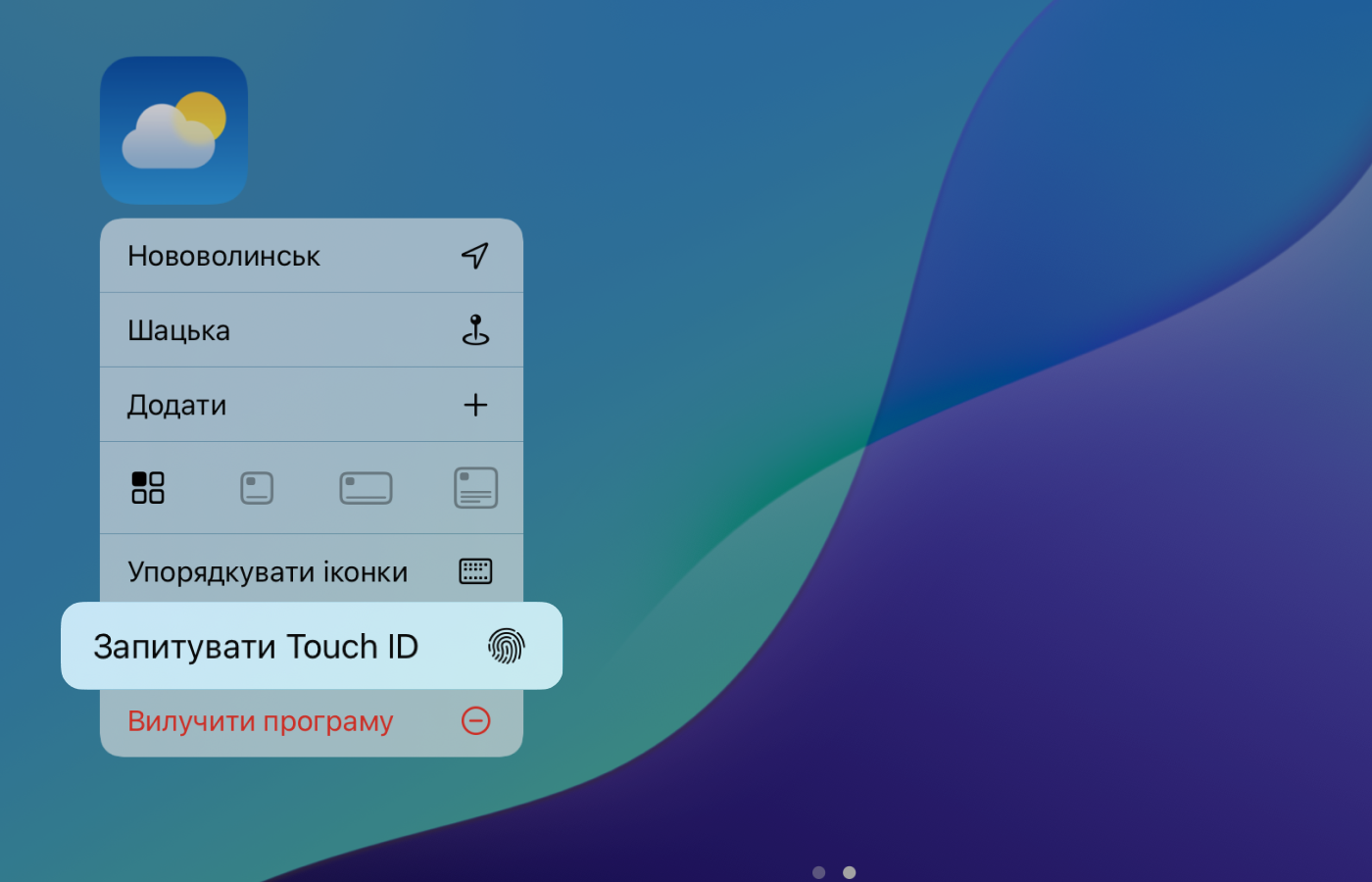Image resolution: width=1372 pixels, height=882 pixels.
Task: Click the fingerprint Touch ID icon
Action: click(507, 646)
